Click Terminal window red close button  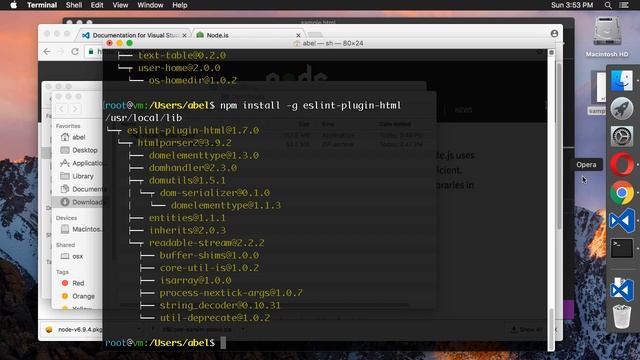[x=109, y=43]
